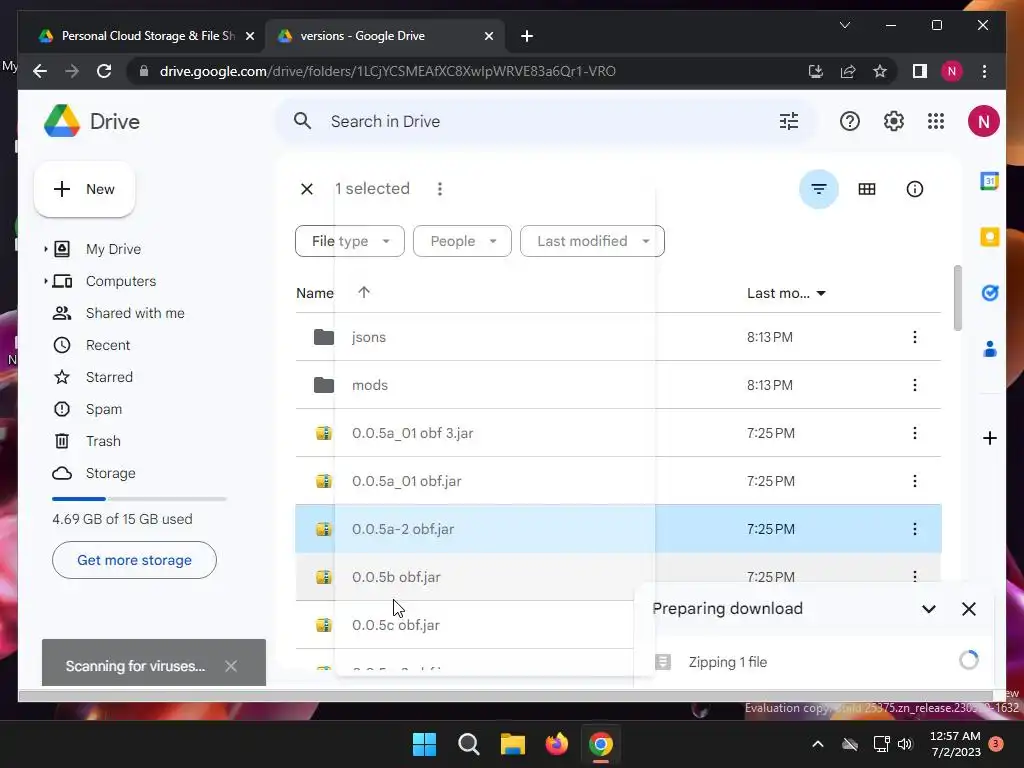Sort by the Name column header
The image size is (1024, 768).
pos(315,293)
